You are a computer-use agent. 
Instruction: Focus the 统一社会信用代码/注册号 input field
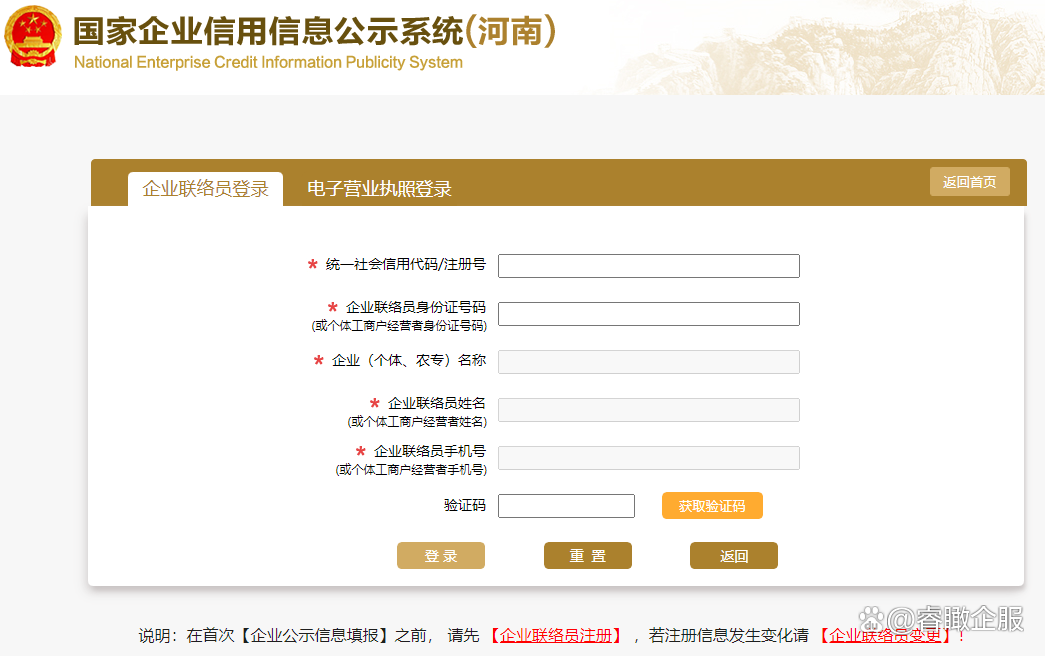[x=648, y=266]
